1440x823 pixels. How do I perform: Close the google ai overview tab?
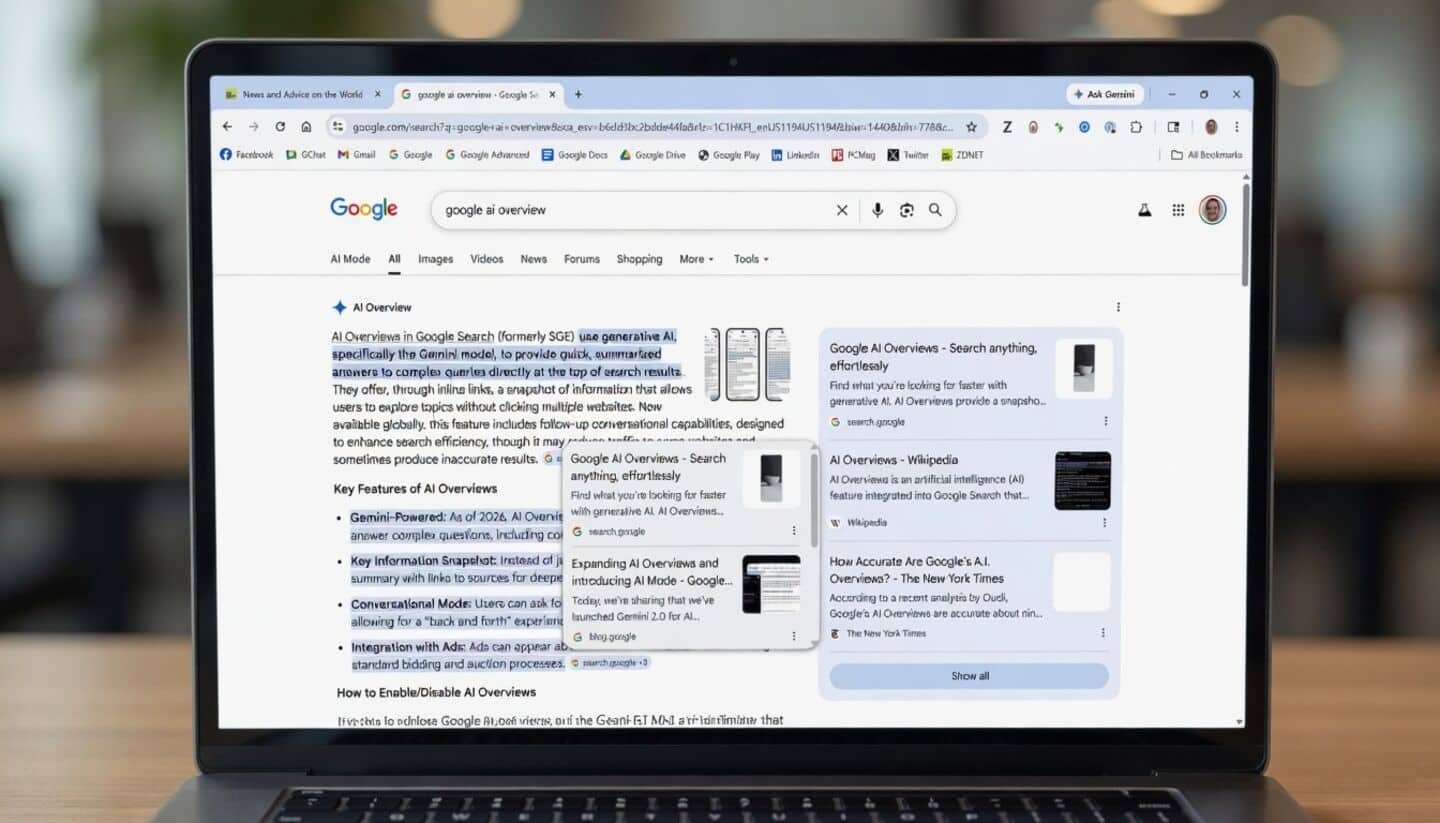pyautogui.click(x=553, y=94)
